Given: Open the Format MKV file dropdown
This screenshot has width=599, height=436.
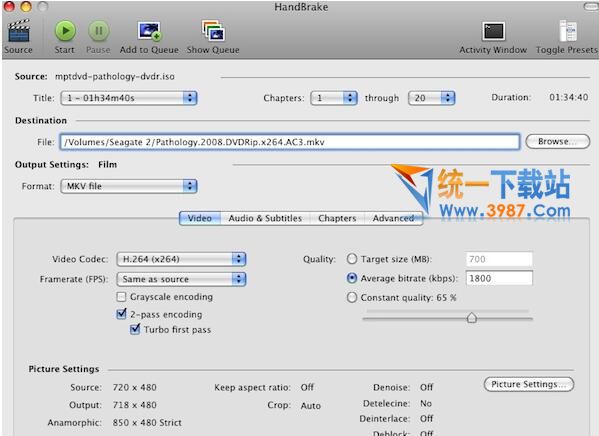Looking at the screenshot, I should pyautogui.click(x=129, y=186).
